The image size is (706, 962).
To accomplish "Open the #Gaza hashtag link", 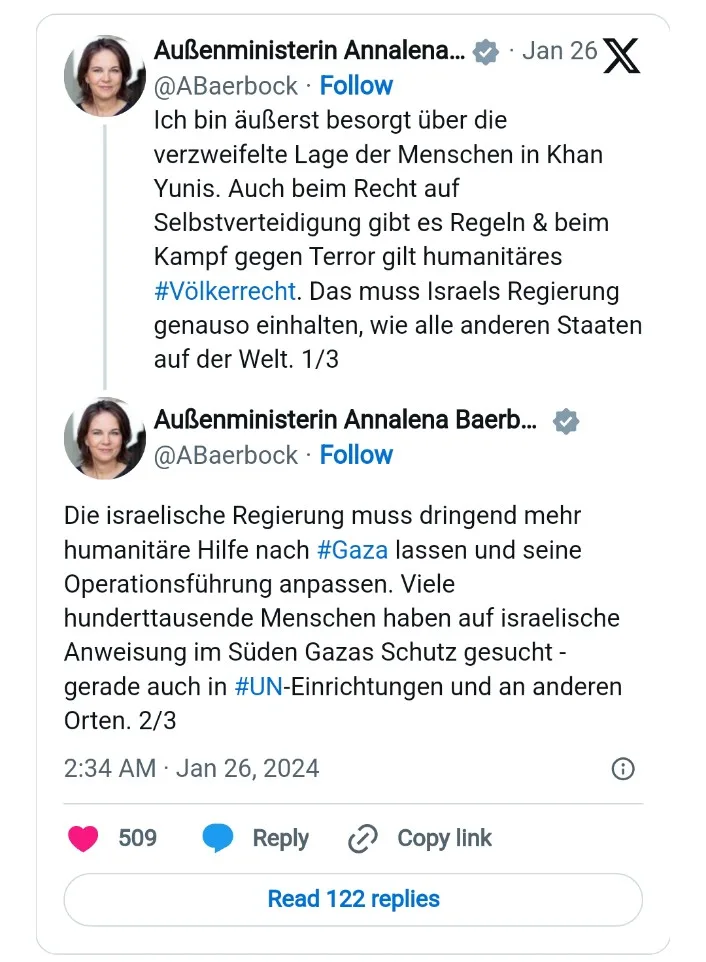I will coord(351,550).
